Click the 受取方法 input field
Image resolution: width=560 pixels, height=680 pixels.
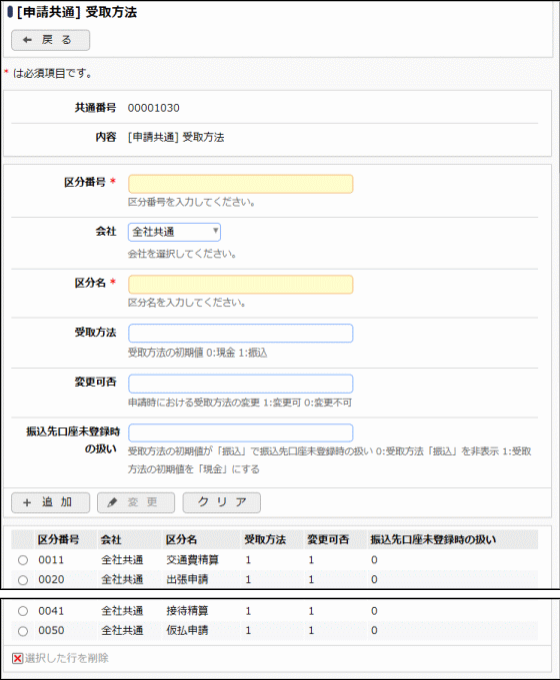(x=241, y=333)
